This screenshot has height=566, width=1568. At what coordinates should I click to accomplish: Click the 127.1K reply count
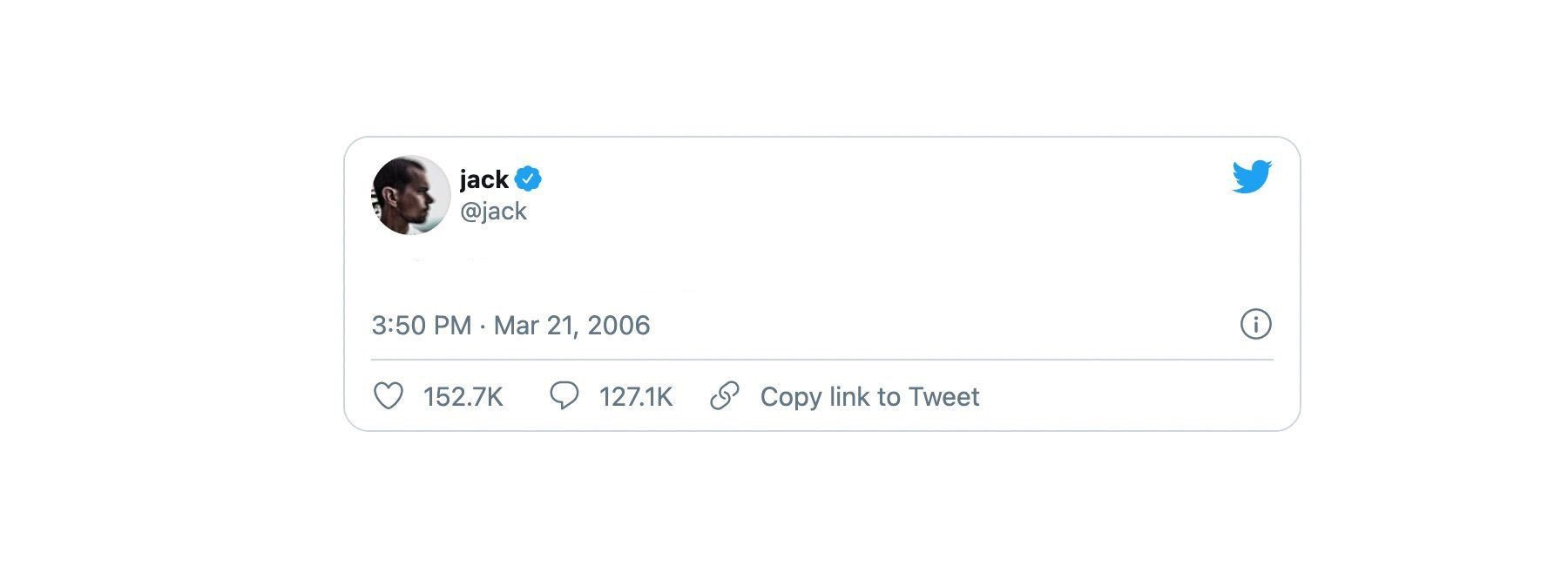[635, 397]
